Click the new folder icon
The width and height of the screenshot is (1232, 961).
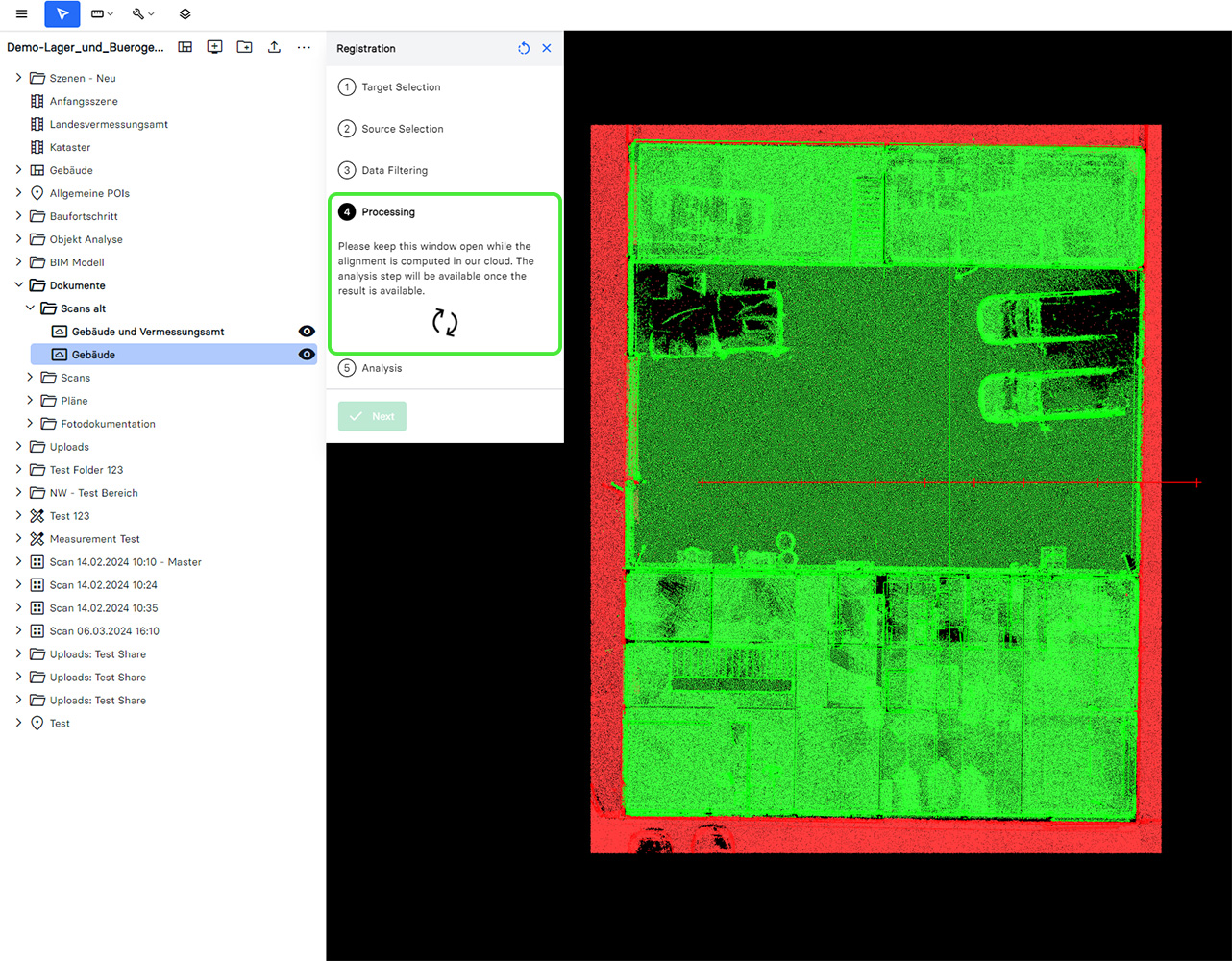pyautogui.click(x=245, y=47)
